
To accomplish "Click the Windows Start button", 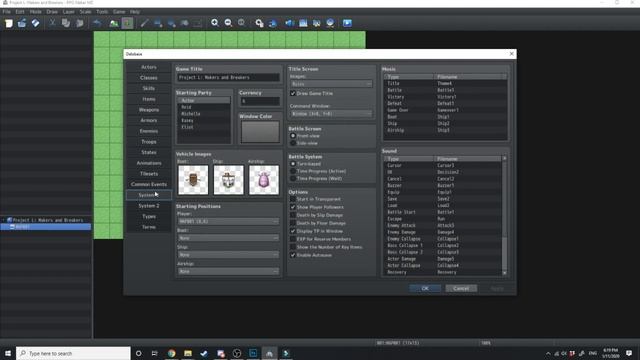I will click(8, 353).
